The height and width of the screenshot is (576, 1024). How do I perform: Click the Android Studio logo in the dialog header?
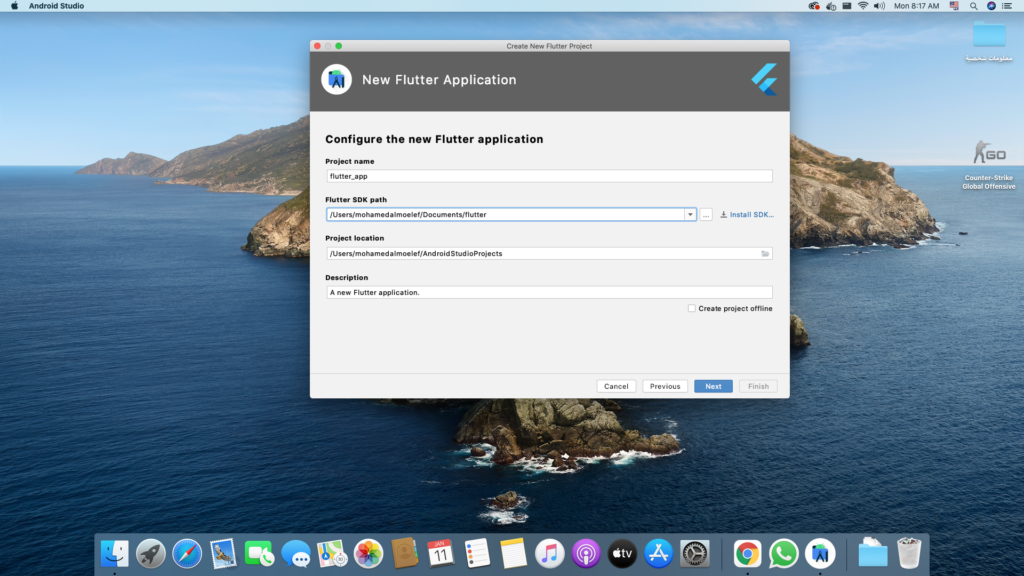(336, 80)
